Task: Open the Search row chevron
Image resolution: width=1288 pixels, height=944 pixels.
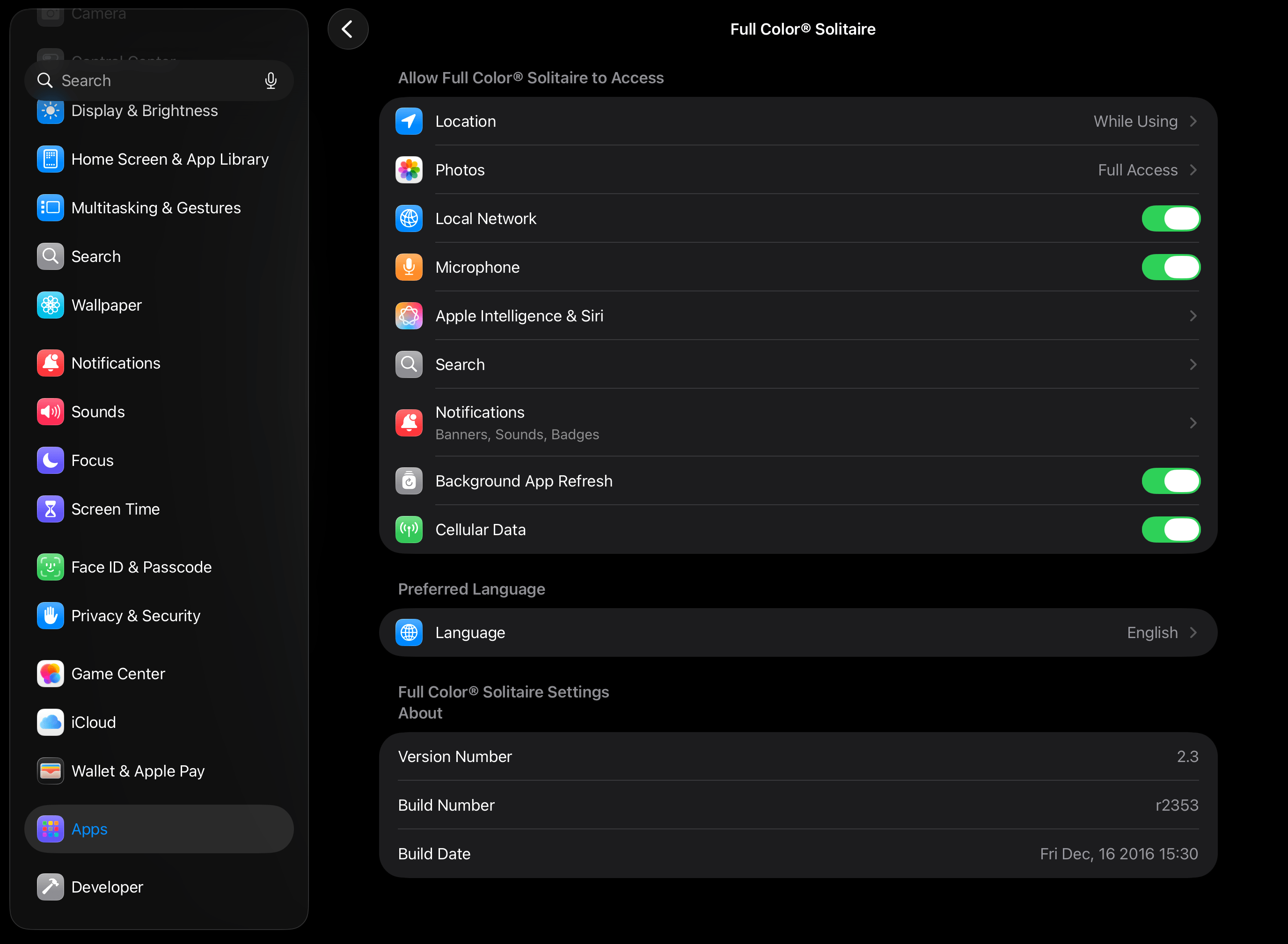Action: pos(1193,364)
